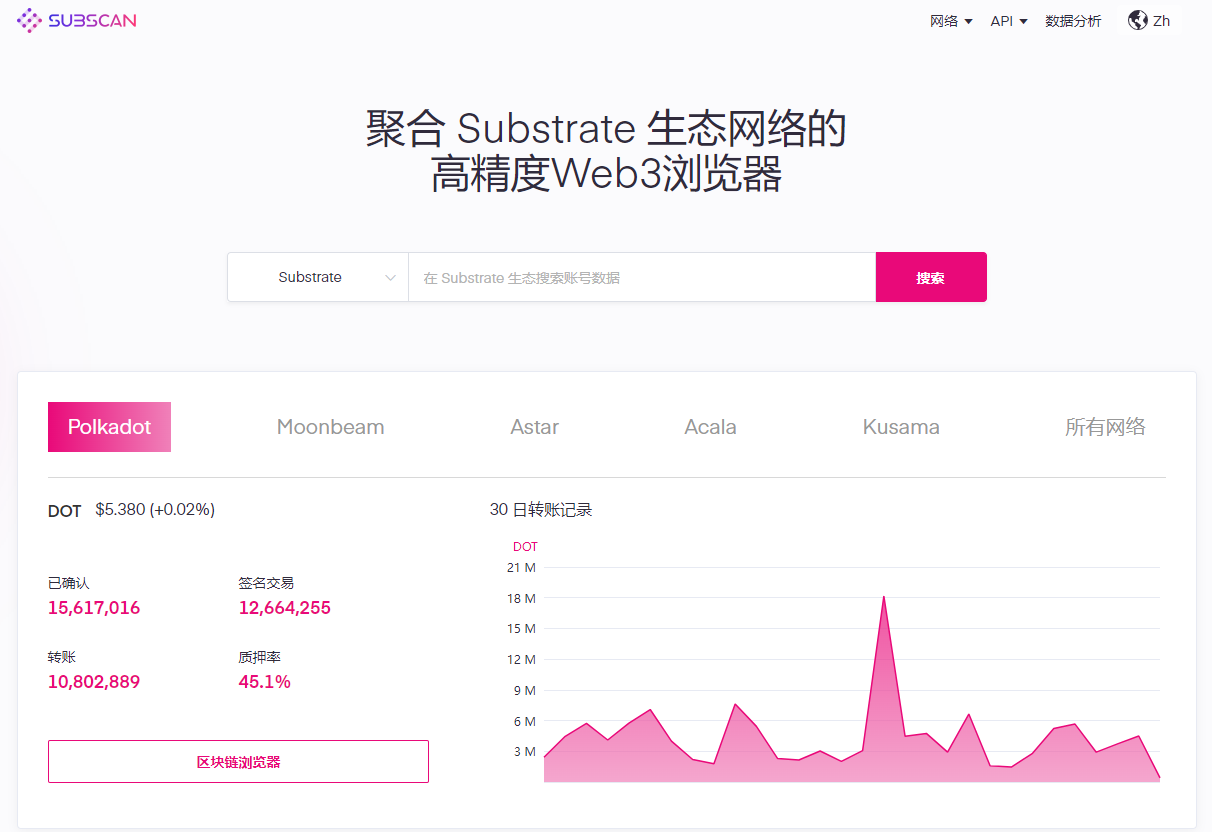Switch to the Astar tab
Image resolution: width=1212 pixels, height=832 pixels.
click(x=534, y=427)
